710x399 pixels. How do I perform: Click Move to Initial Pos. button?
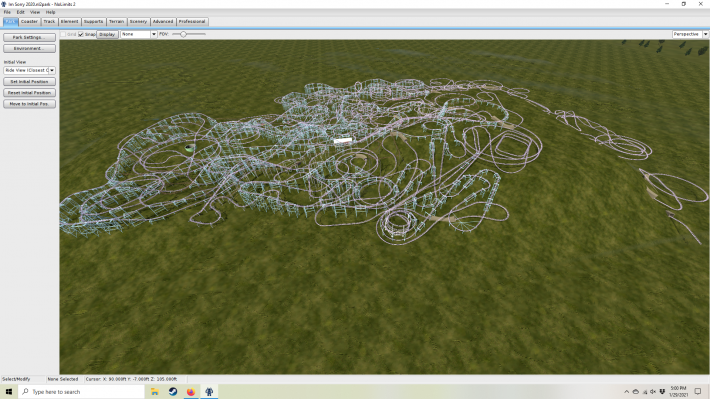(x=29, y=104)
